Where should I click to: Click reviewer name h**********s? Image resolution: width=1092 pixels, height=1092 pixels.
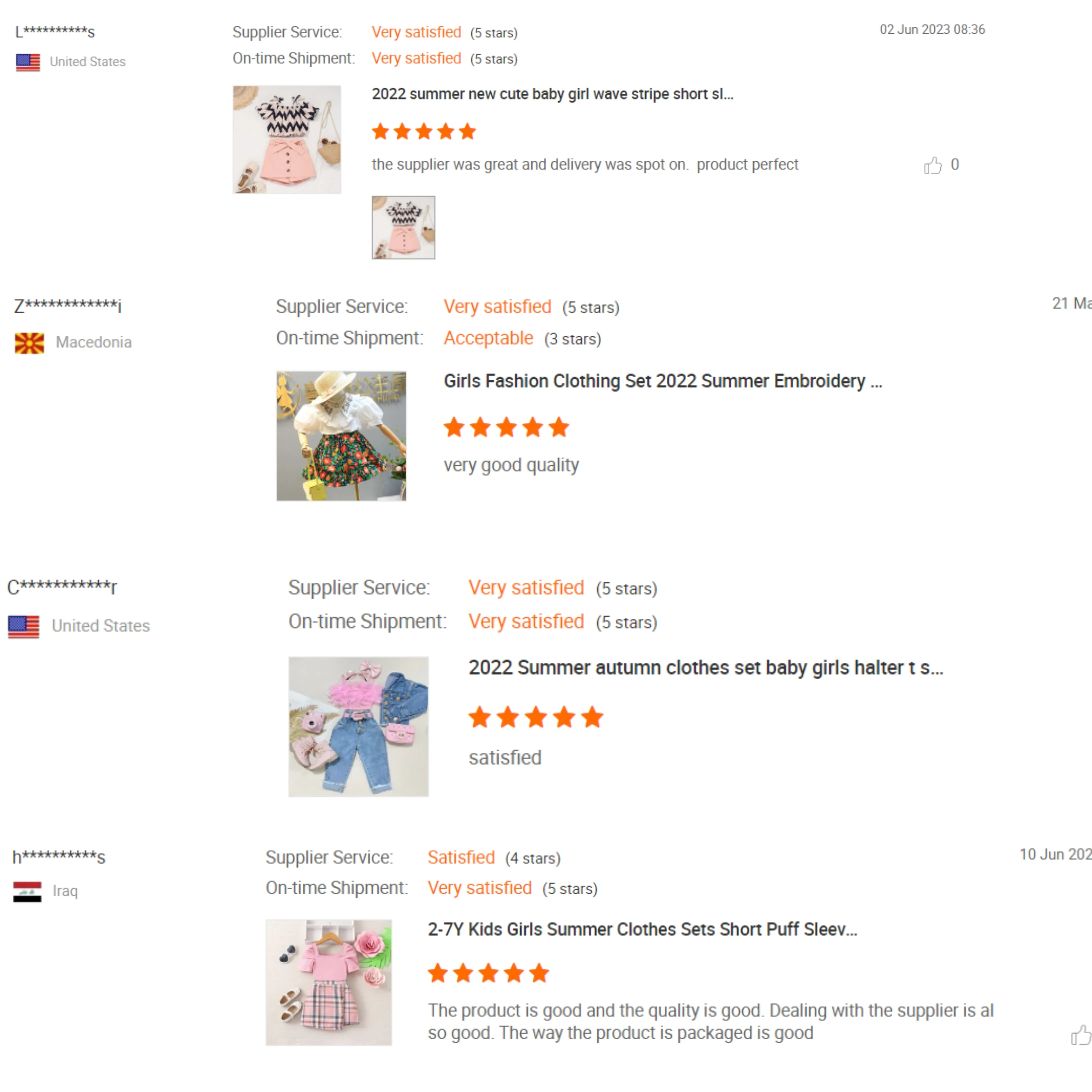59,857
